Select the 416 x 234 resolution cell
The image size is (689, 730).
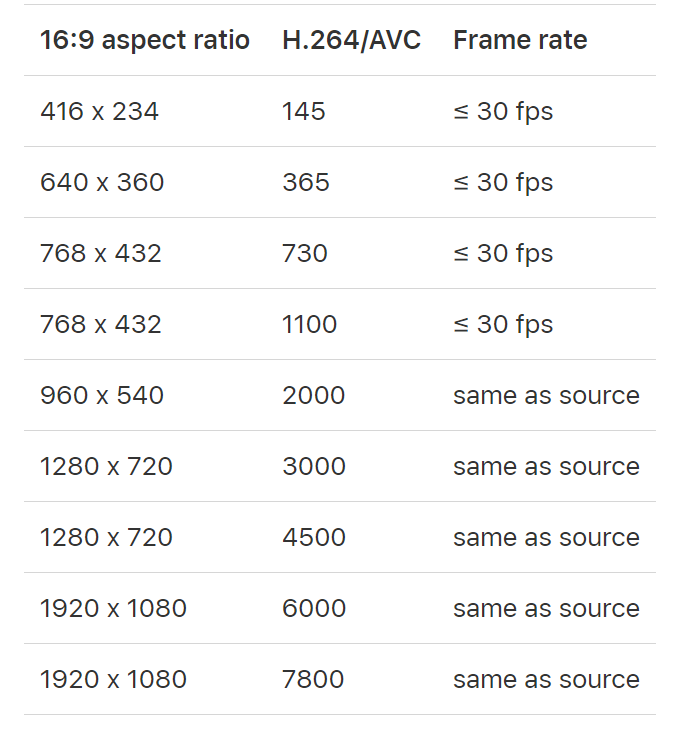coord(99,112)
